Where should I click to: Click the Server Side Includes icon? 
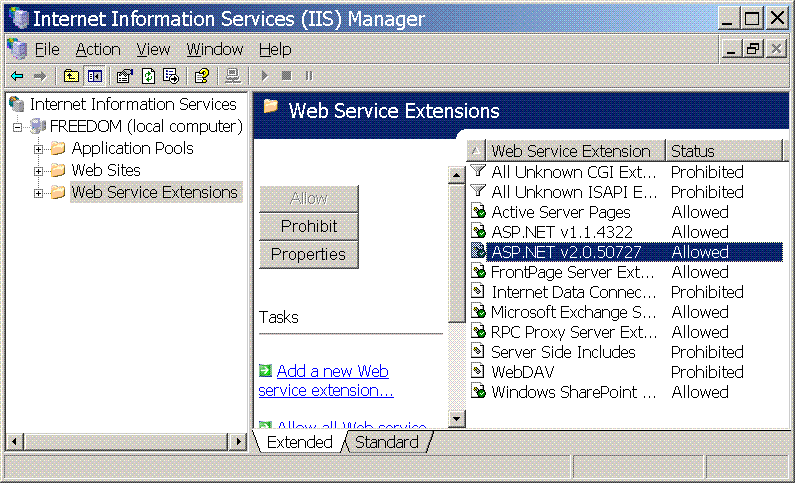coord(478,351)
